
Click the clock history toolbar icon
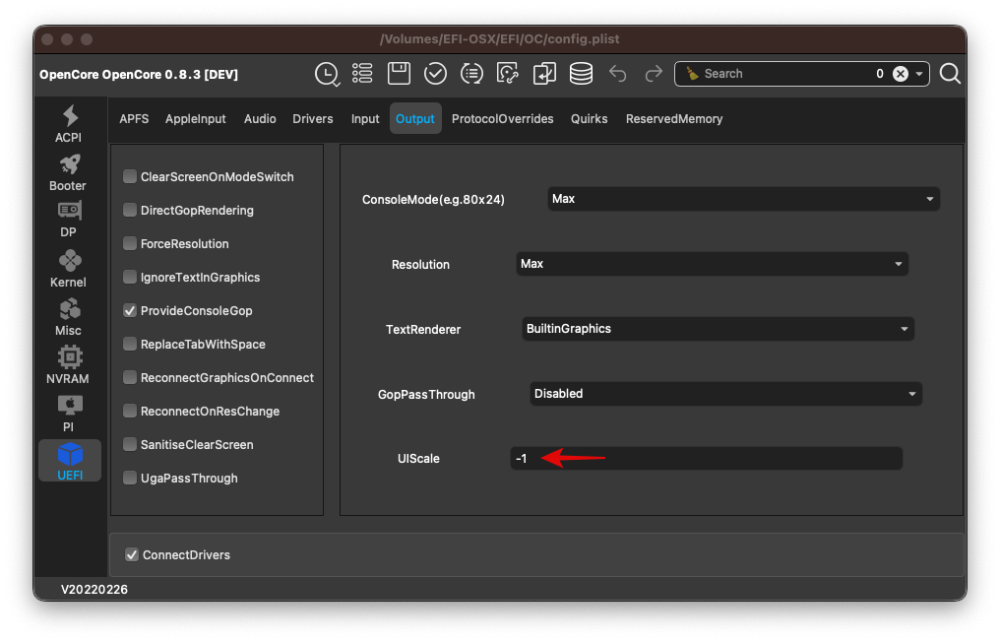pos(327,74)
